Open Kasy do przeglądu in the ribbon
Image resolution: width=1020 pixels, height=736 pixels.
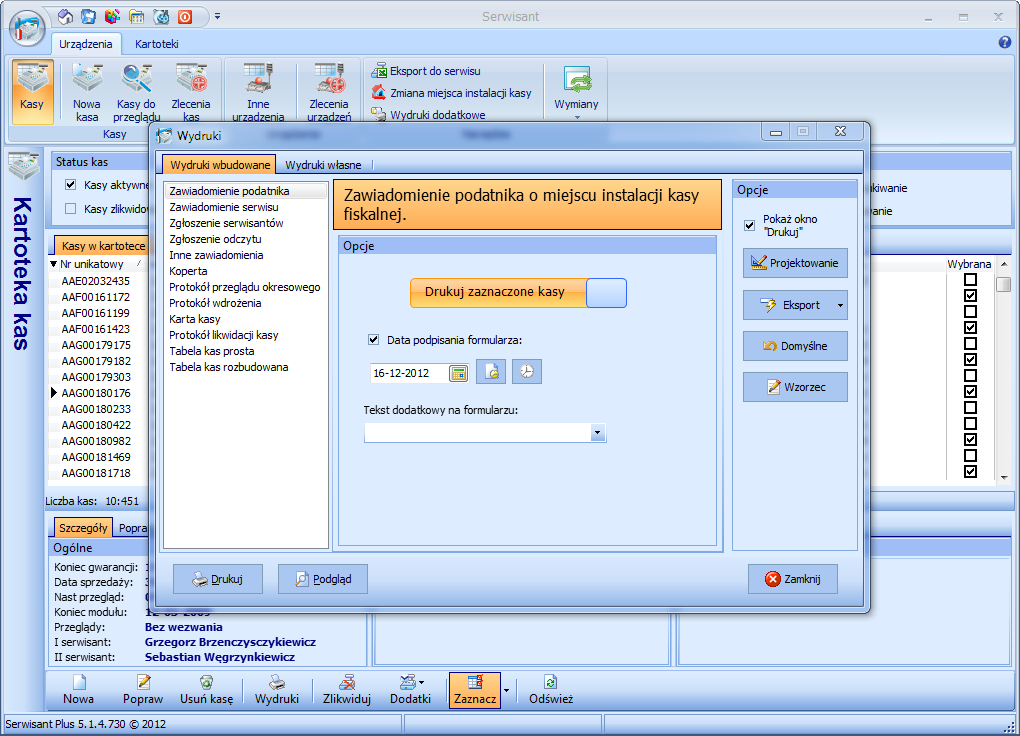pyautogui.click(x=137, y=92)
